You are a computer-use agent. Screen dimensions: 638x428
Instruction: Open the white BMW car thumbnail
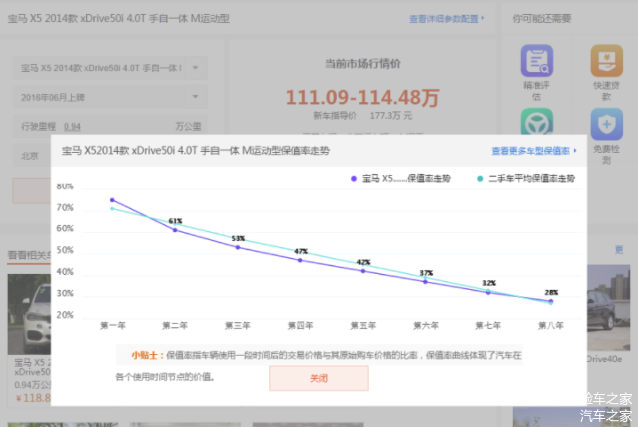click(29, 314)
